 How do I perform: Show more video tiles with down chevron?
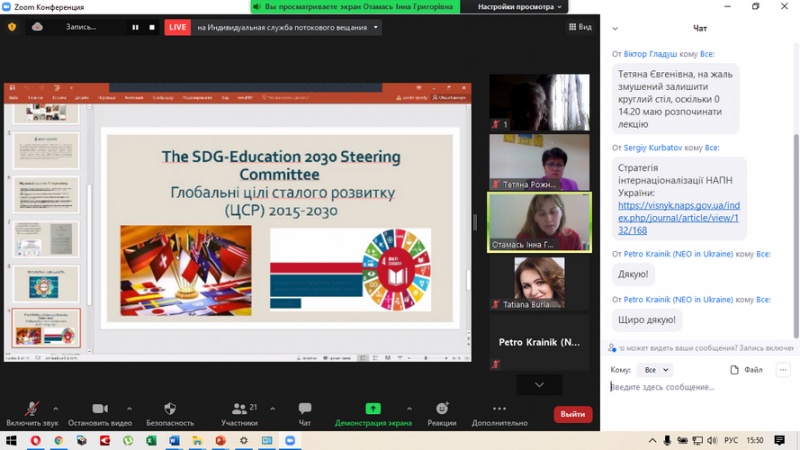point(539,385)
